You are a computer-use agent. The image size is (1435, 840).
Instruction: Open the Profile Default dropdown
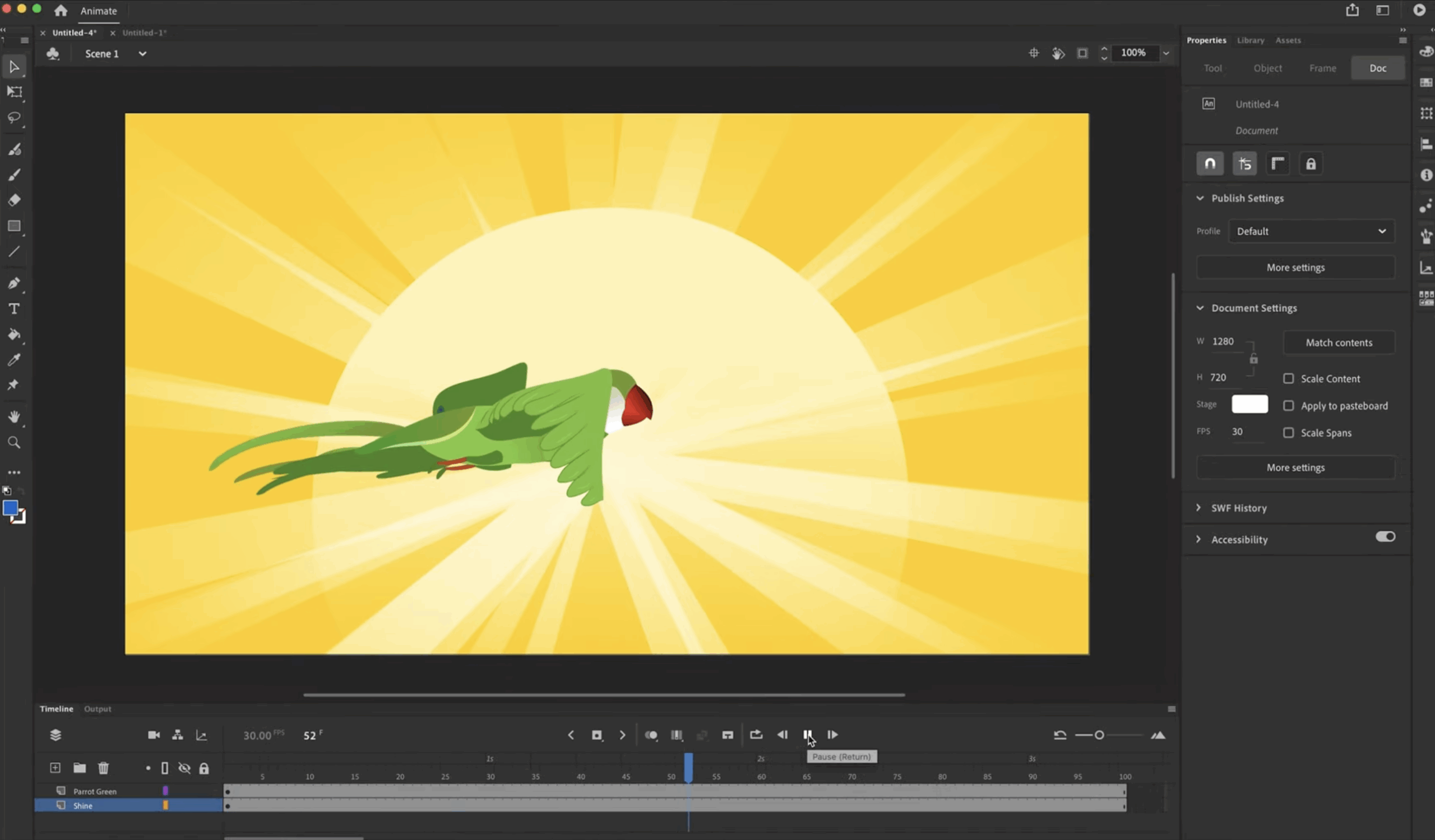tap(1311, 231)
